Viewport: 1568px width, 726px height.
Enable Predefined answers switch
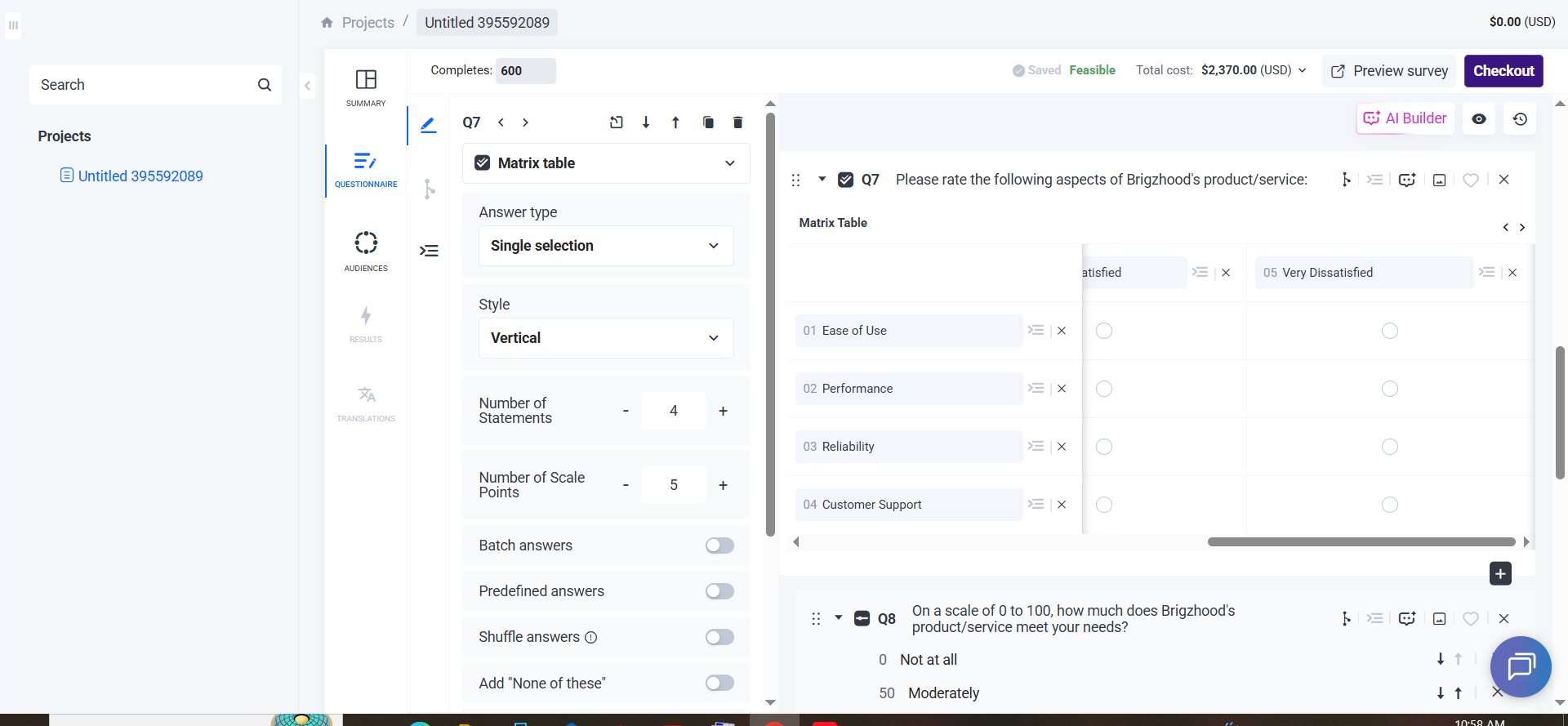tap(719, 591)
